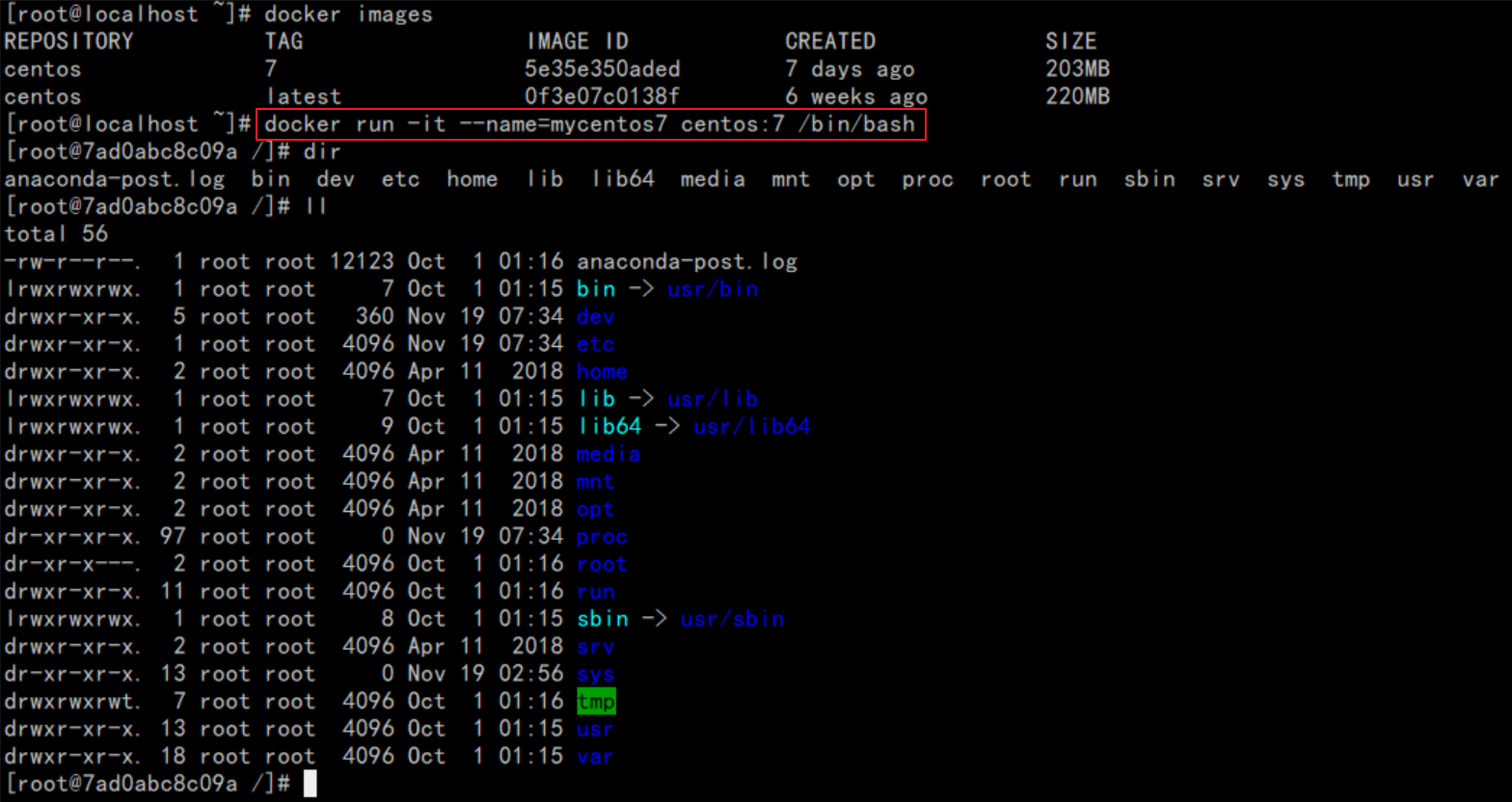The width and height of the screenshot is (1512, 802).
Task: Click the blue 'home' directory name
Action: [603, 372]
